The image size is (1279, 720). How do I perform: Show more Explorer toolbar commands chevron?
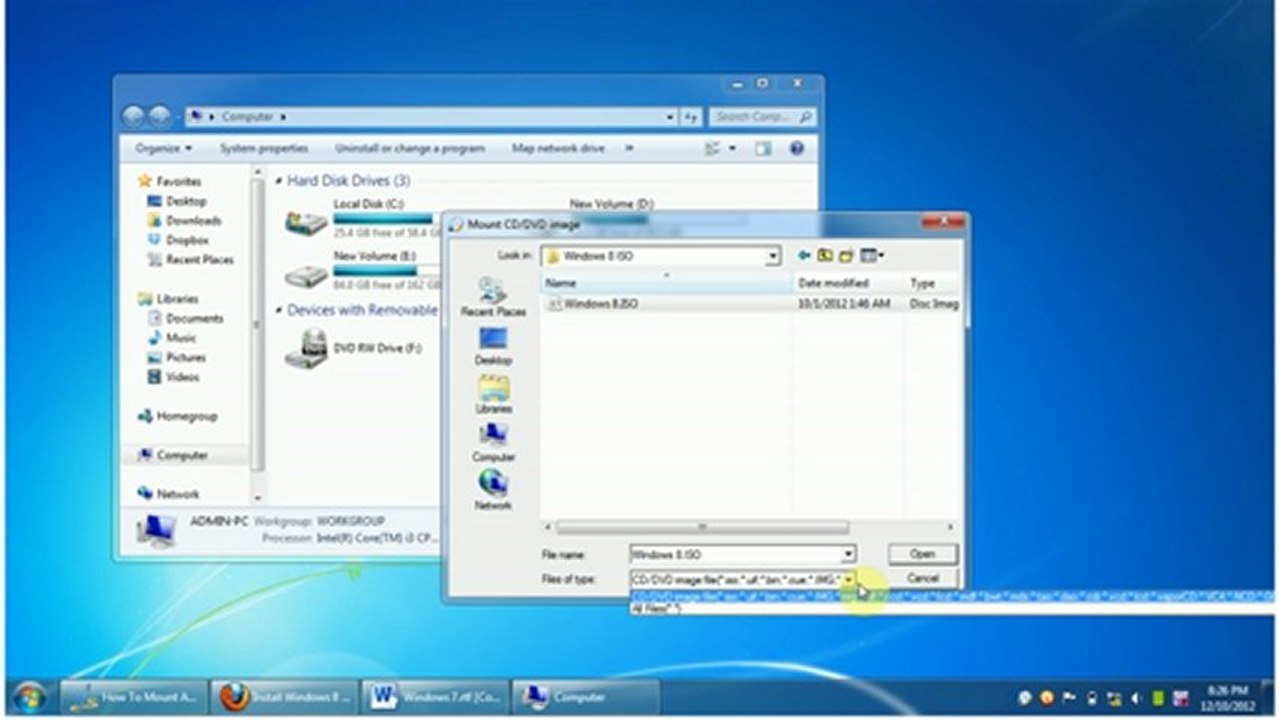point(629,148)
